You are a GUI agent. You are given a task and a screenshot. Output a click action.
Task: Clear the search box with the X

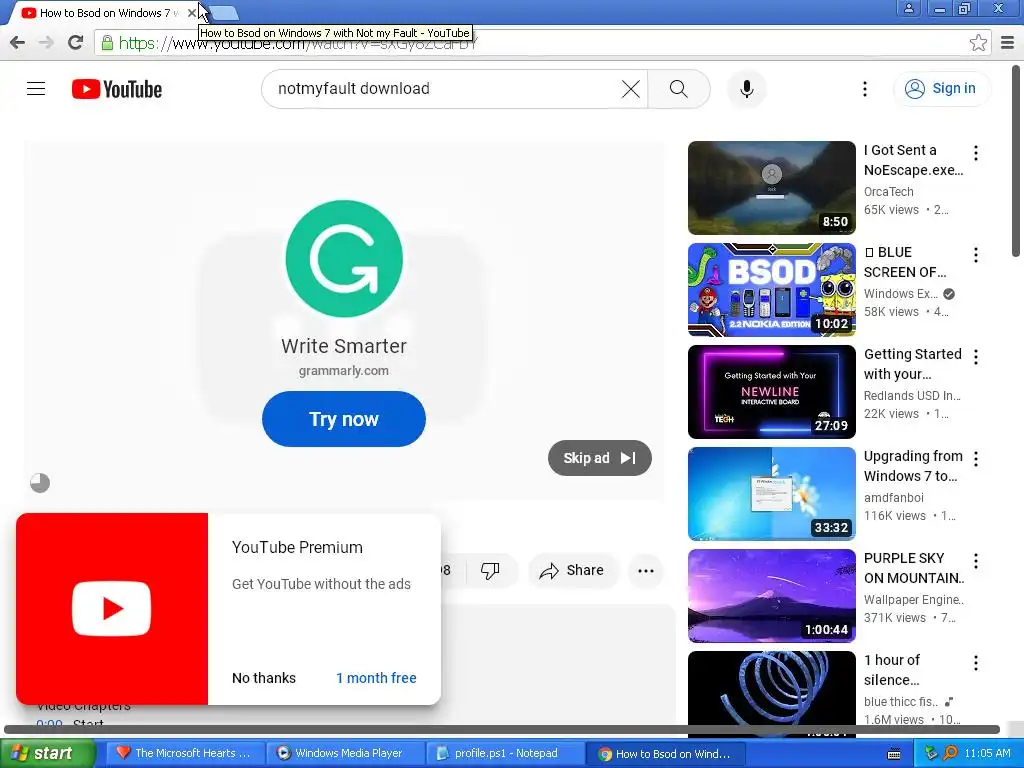point(630,89)
